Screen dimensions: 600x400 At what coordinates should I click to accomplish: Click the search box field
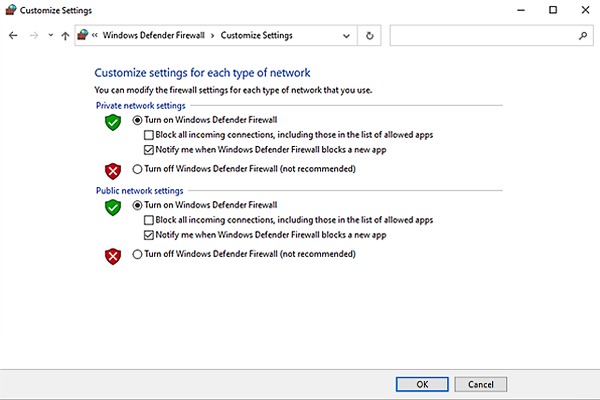tap(491, 36)
